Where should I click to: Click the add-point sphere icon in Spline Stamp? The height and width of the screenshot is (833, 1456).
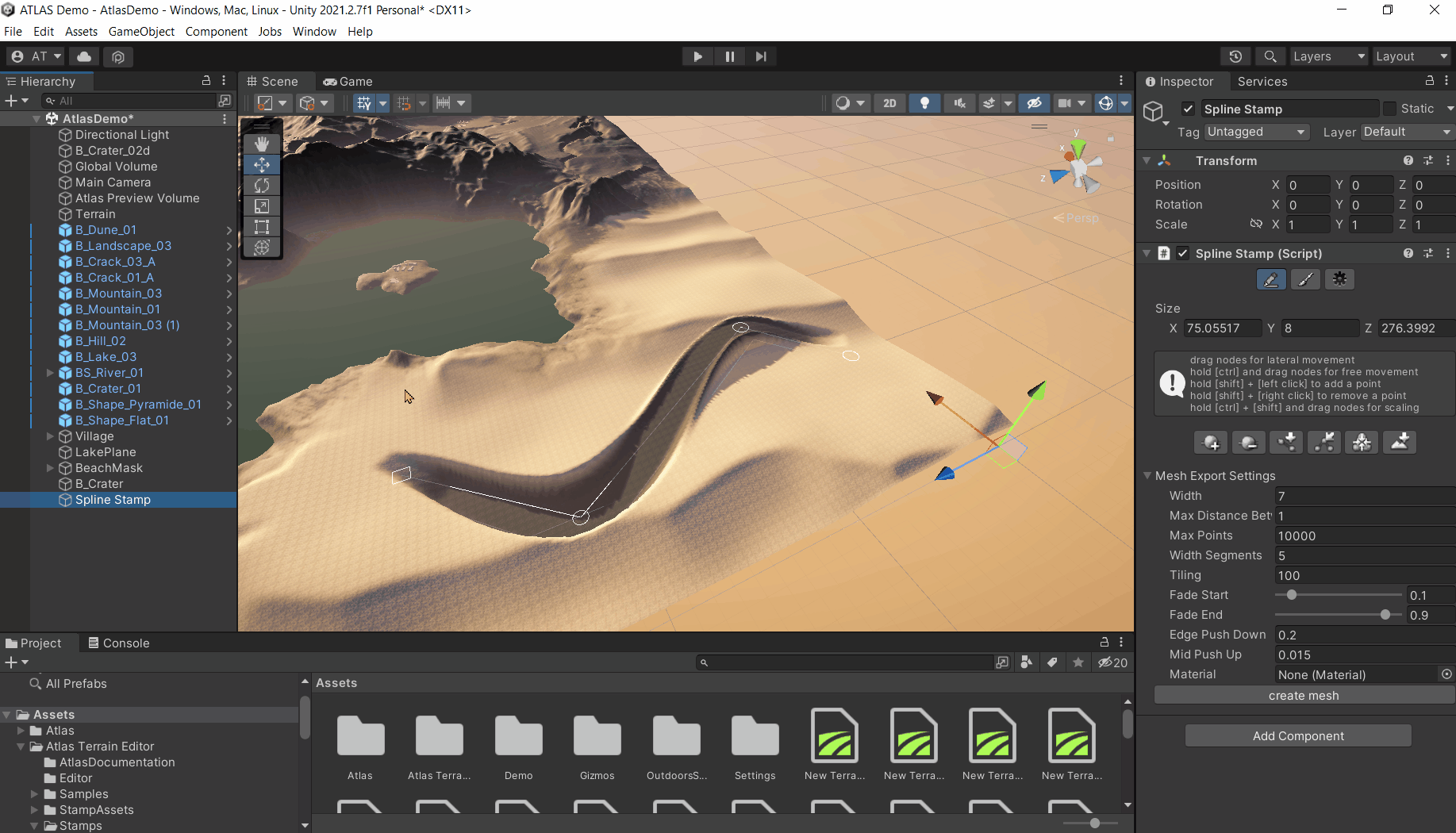1210,442
